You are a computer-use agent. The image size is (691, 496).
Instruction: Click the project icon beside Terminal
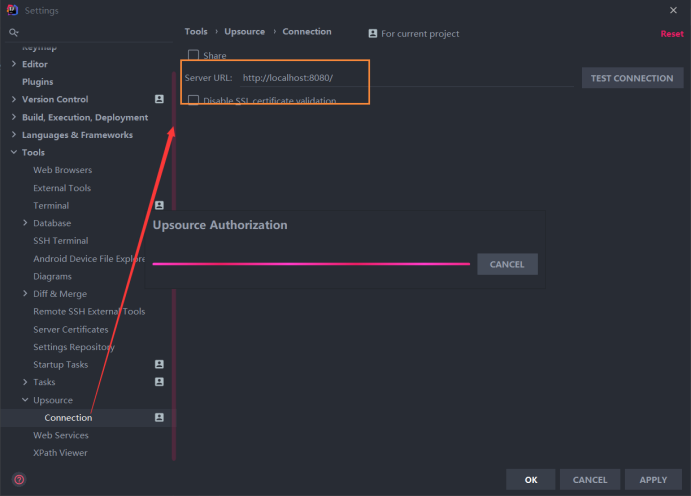(160, 205)
